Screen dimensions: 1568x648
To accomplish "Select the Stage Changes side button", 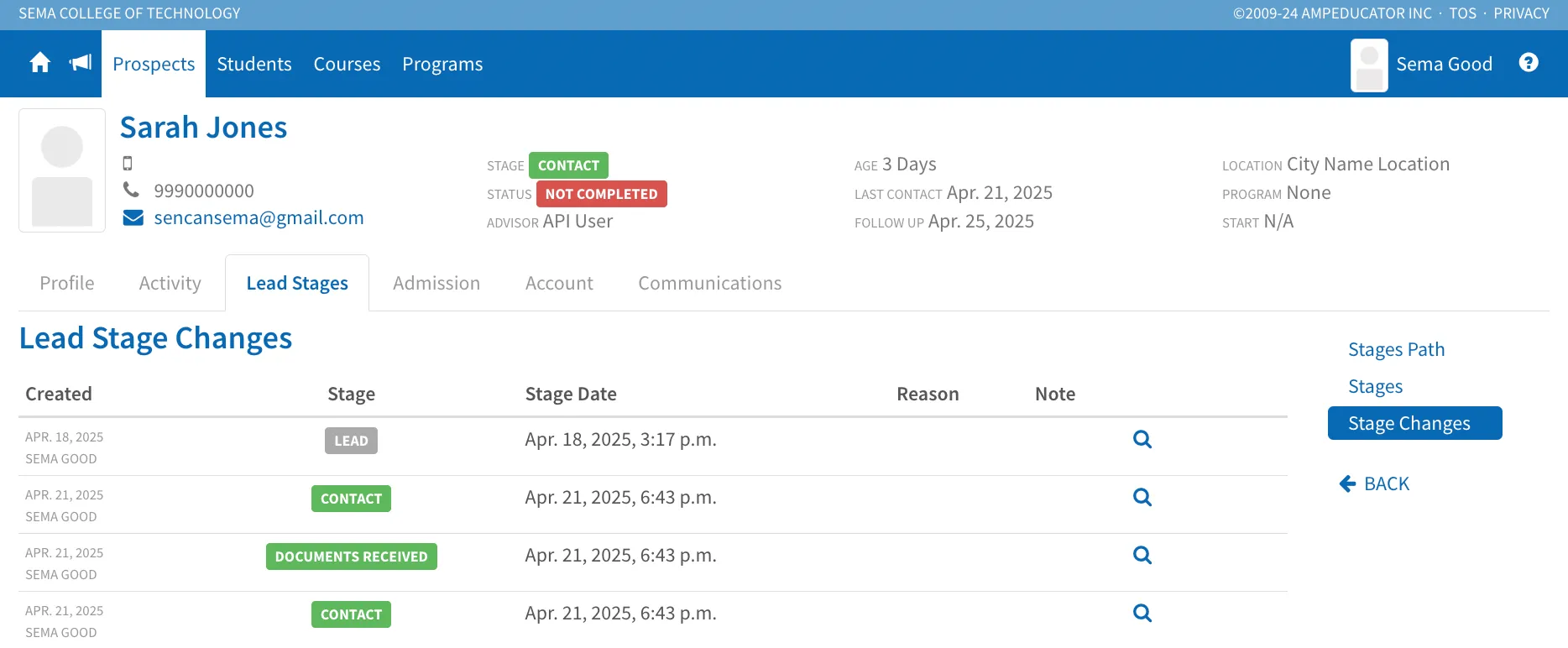I will tap(1414, 423).
